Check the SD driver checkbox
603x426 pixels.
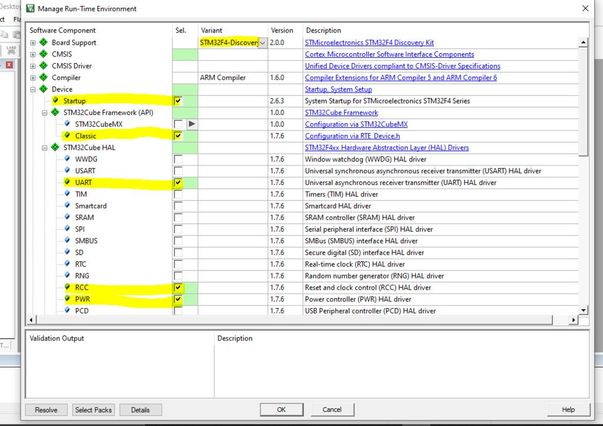click(x=178, y=252)
